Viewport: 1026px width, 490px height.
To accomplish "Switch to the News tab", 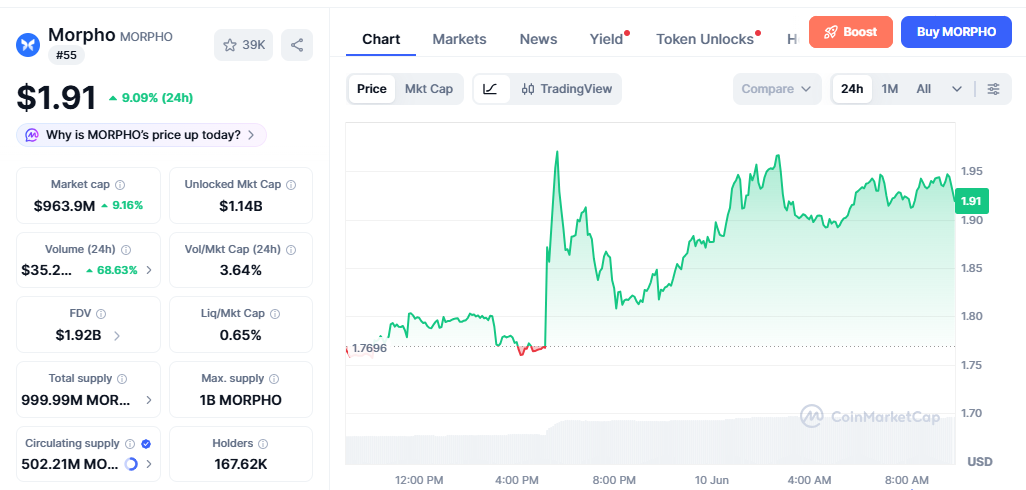I will coord(538,39).
